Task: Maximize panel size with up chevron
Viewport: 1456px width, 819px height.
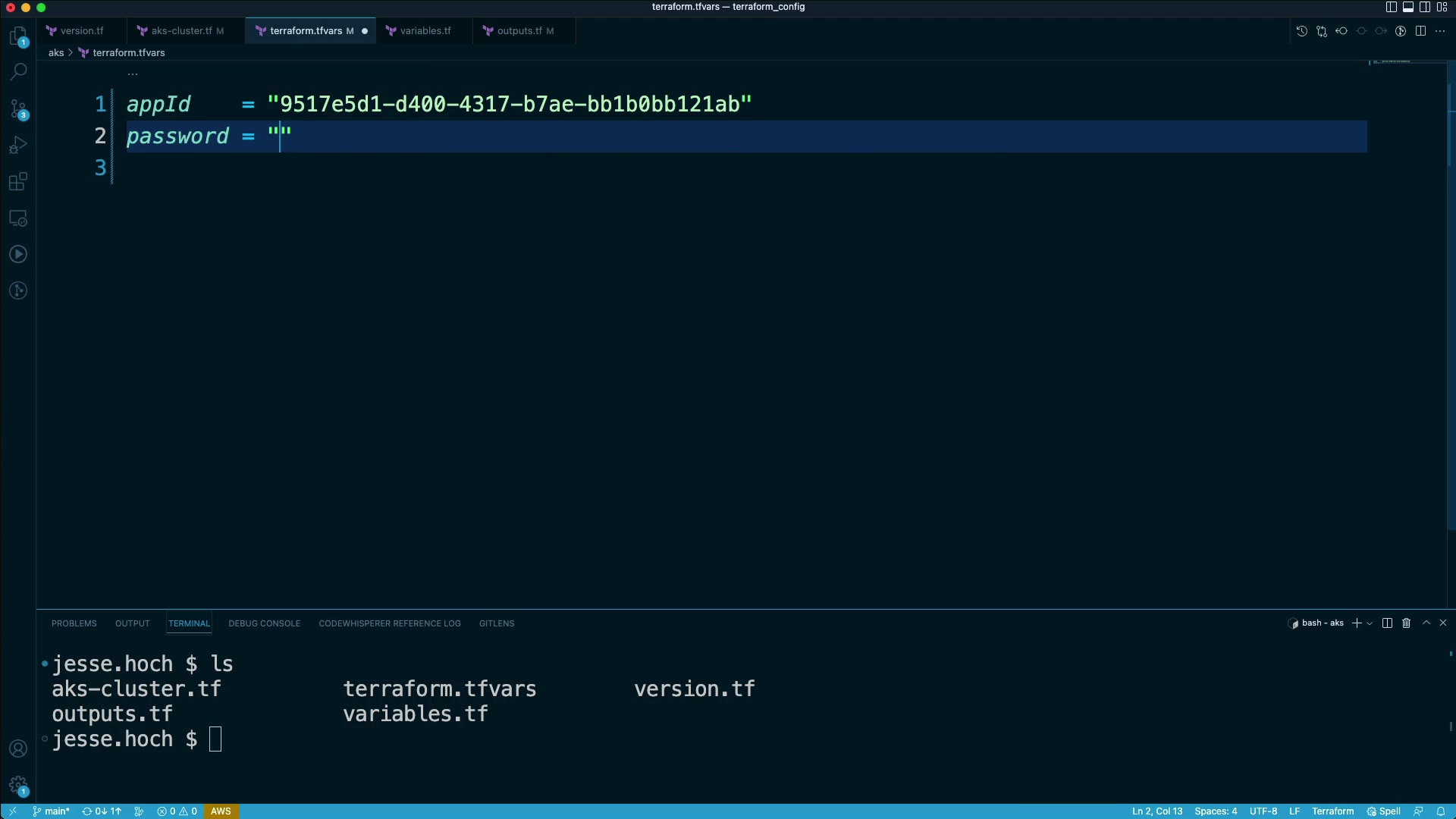Action: pyautogui.click(x=1426, y=623)
